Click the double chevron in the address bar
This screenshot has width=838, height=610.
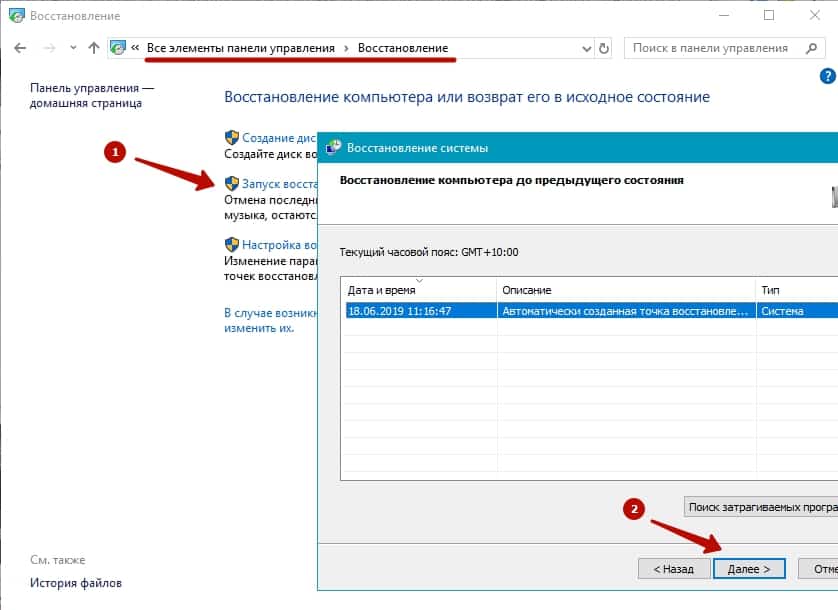click(x=135, y=48)
